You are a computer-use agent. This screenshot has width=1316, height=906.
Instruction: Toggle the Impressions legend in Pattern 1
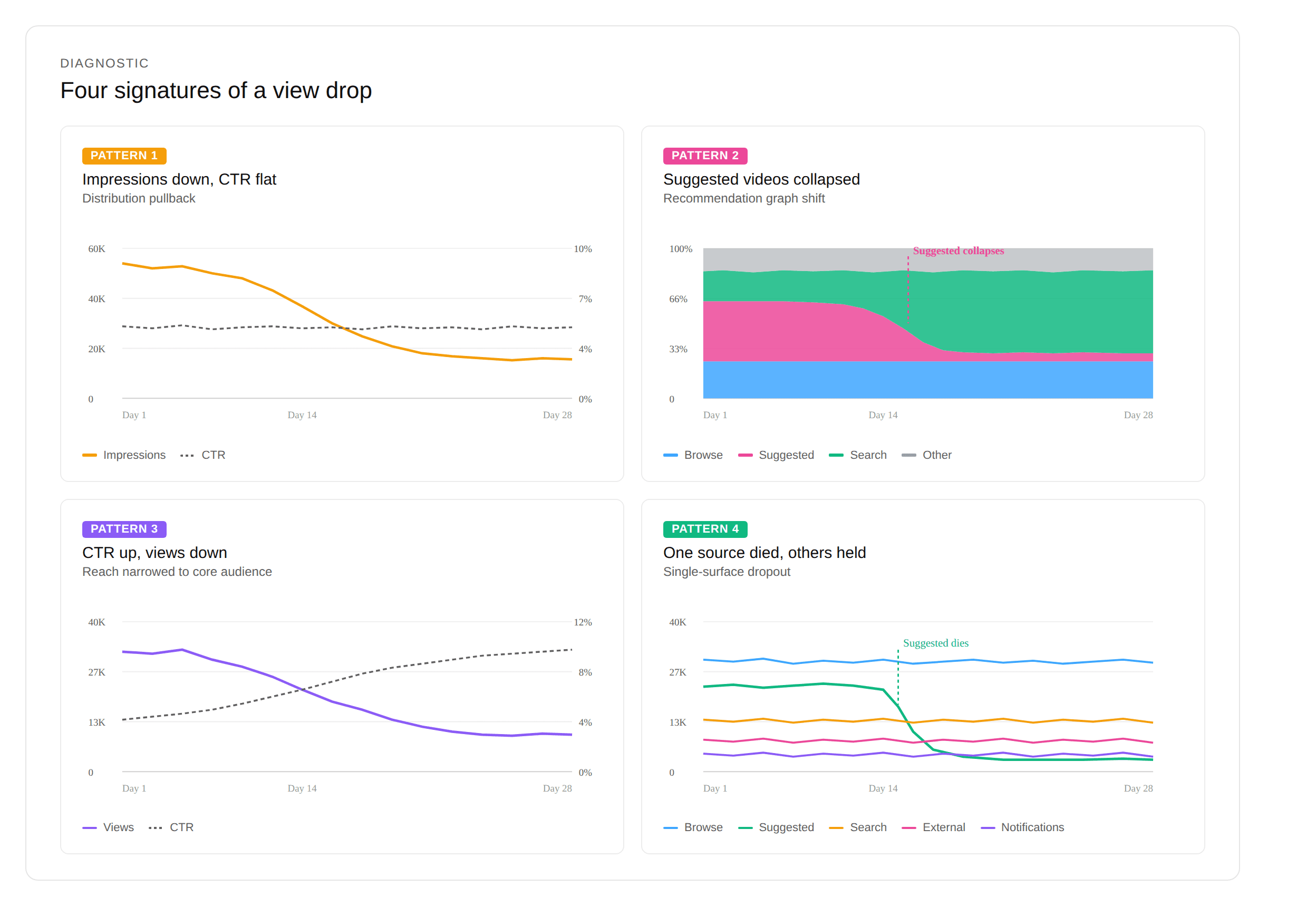tap(124, 455)
